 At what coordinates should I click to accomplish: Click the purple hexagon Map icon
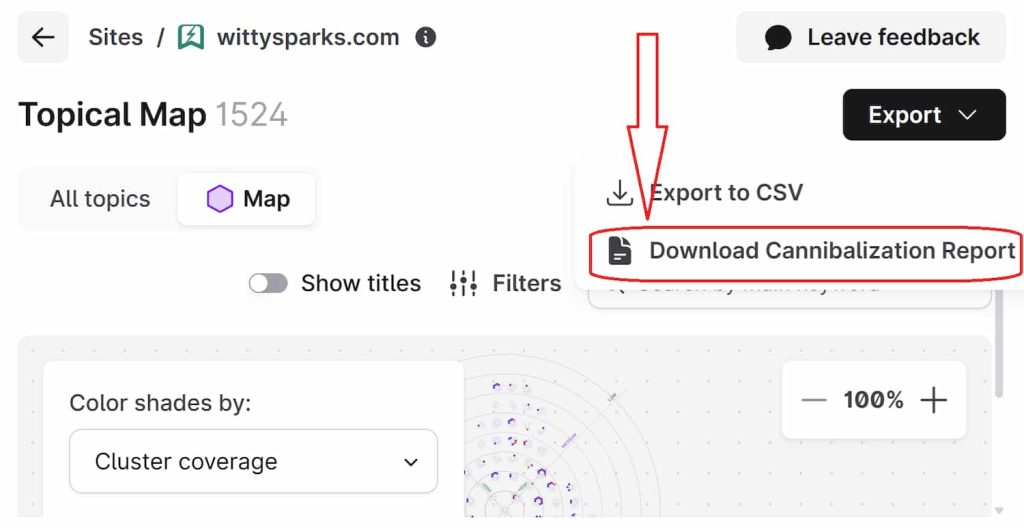click(x=220, y=199)
